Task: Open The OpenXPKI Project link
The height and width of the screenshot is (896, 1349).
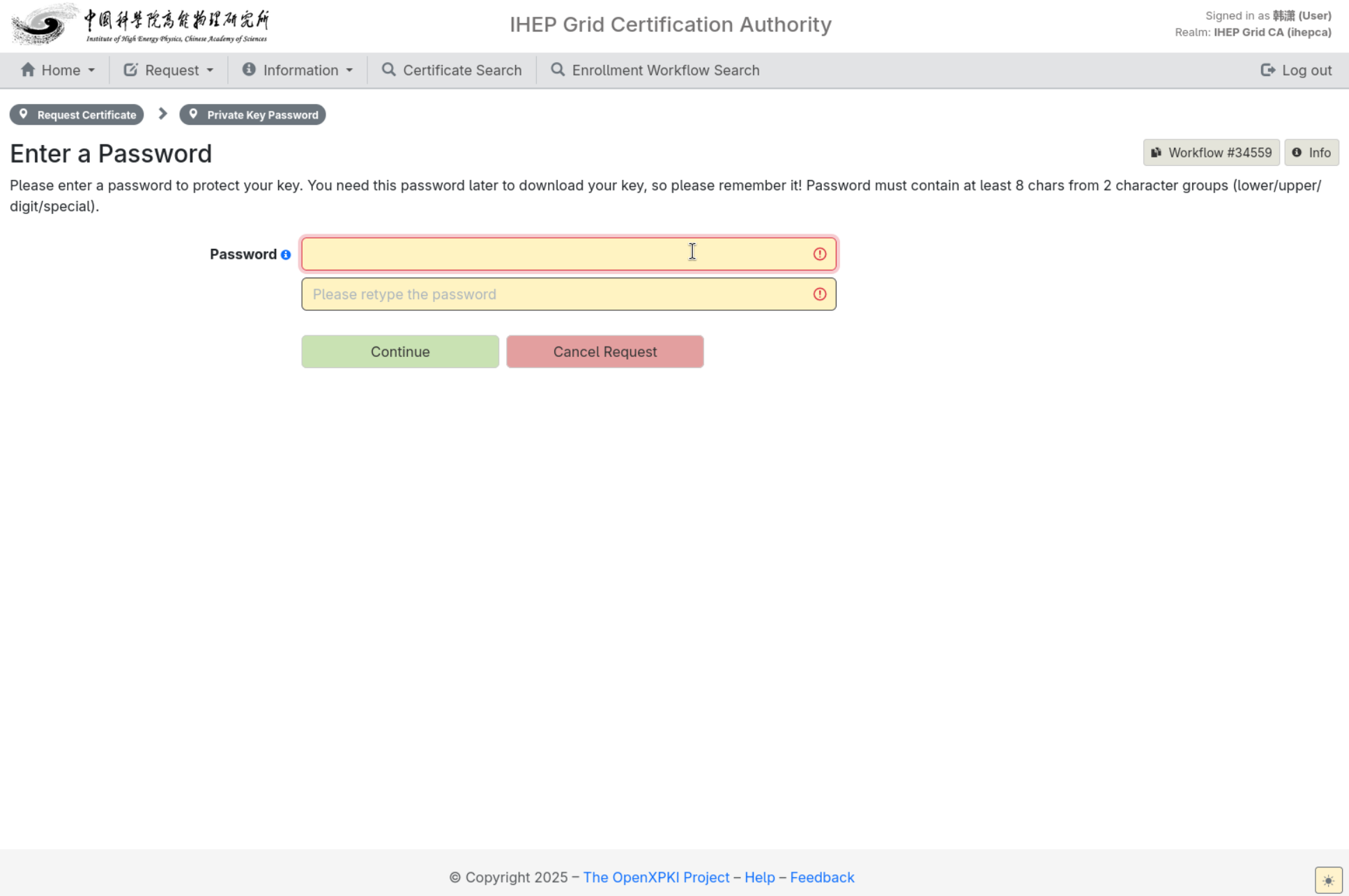Action: pyautogui.click(x=656, y=878)
